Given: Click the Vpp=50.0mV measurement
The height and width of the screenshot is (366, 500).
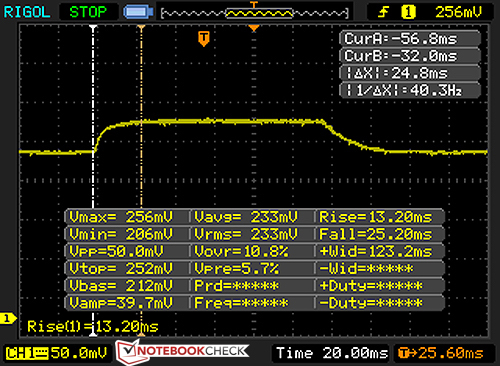Looking at the screenshot, I should (117, 251).
